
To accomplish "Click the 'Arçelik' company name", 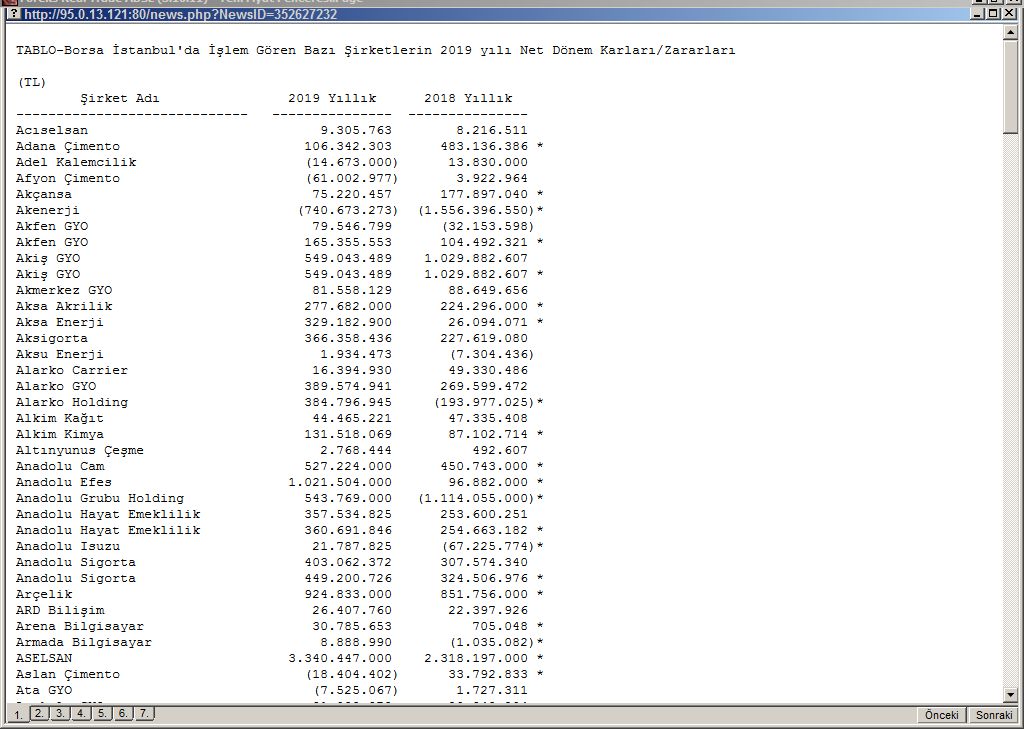I will tap(44, 594).
